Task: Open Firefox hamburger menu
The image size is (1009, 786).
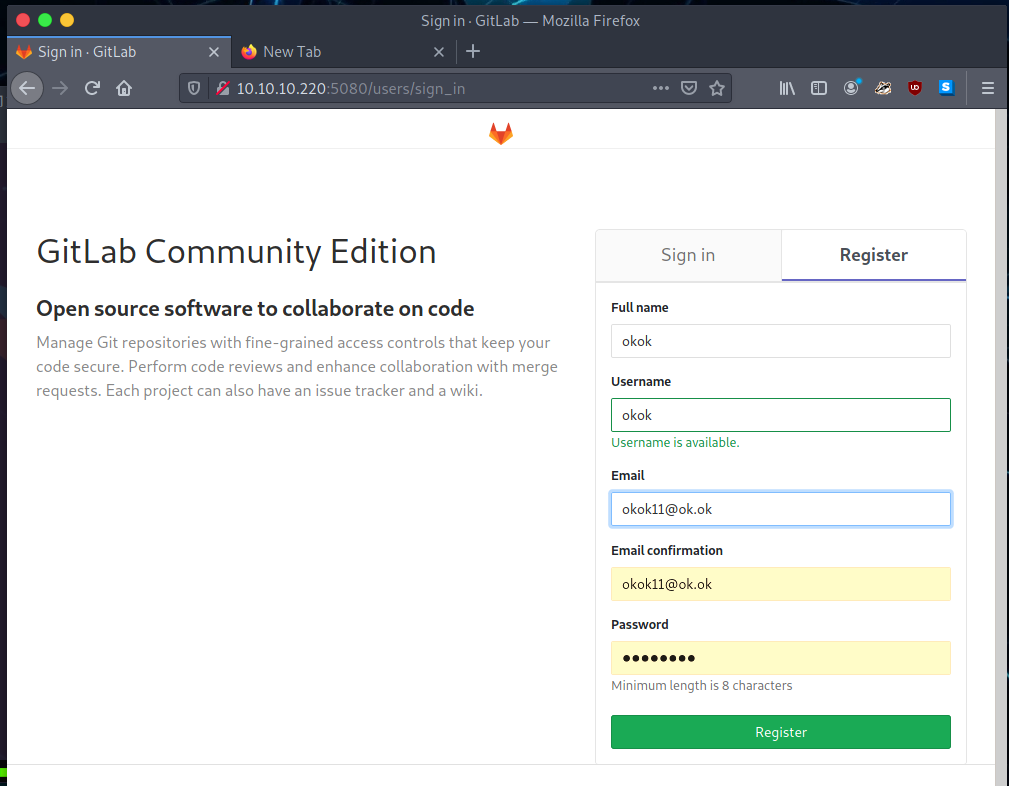Action: click(988, 88)
